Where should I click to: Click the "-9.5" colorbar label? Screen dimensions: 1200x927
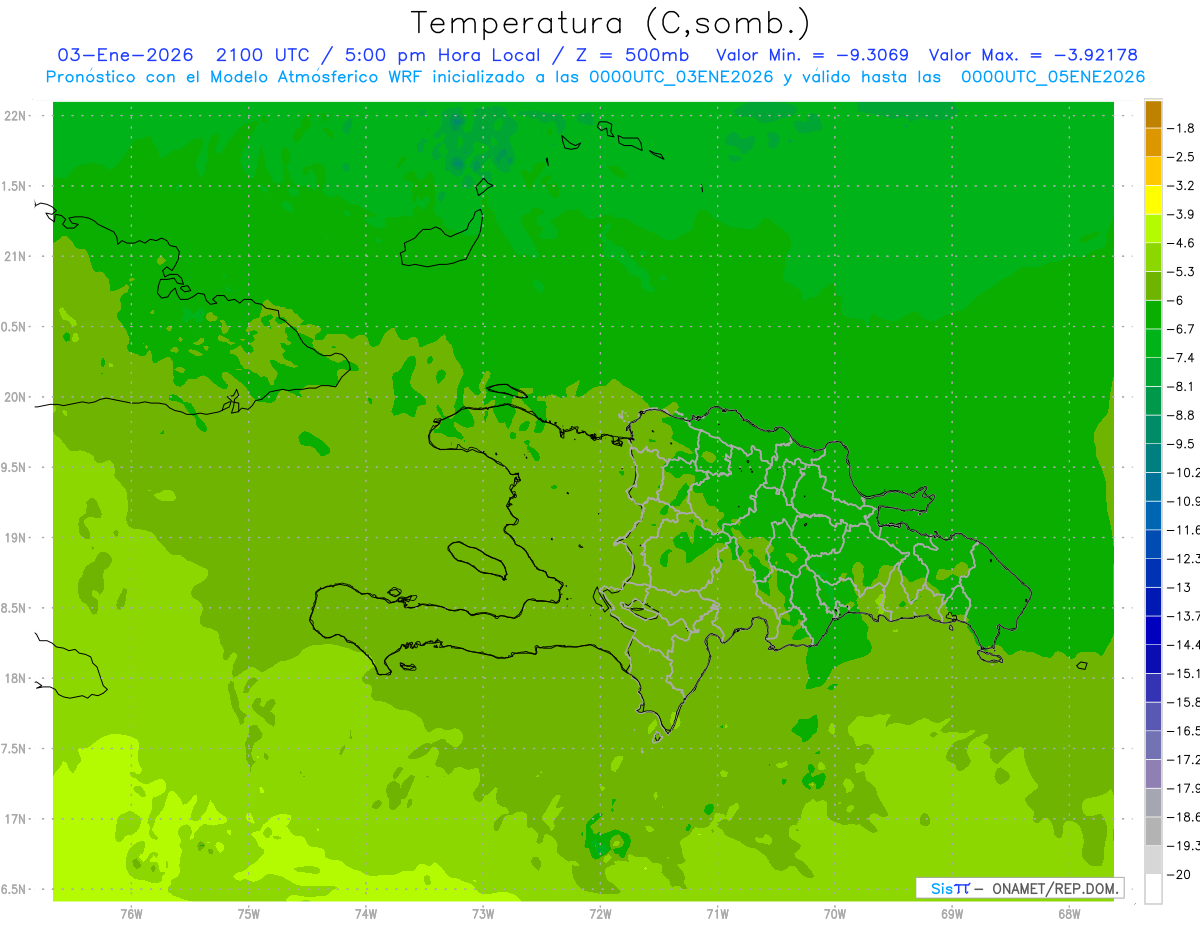point(1181,443)
